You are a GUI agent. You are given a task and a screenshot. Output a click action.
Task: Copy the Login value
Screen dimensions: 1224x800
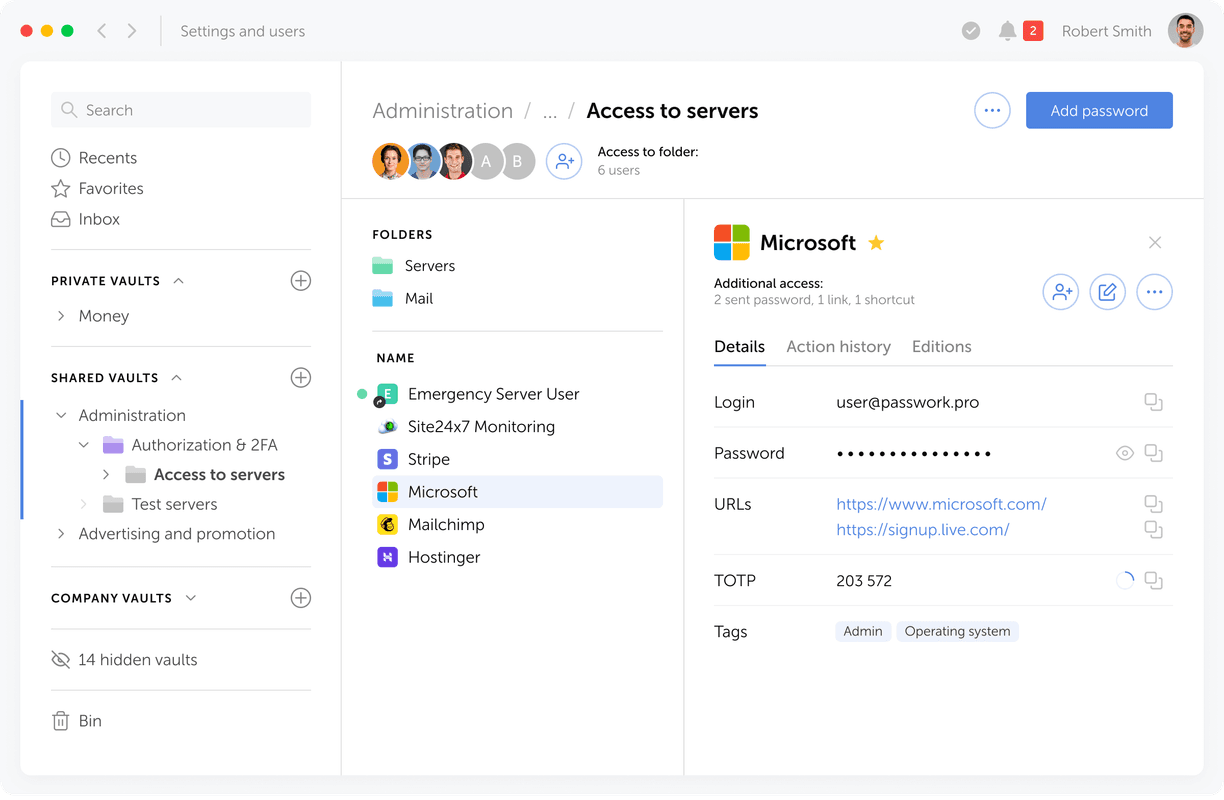point(1154,402)
